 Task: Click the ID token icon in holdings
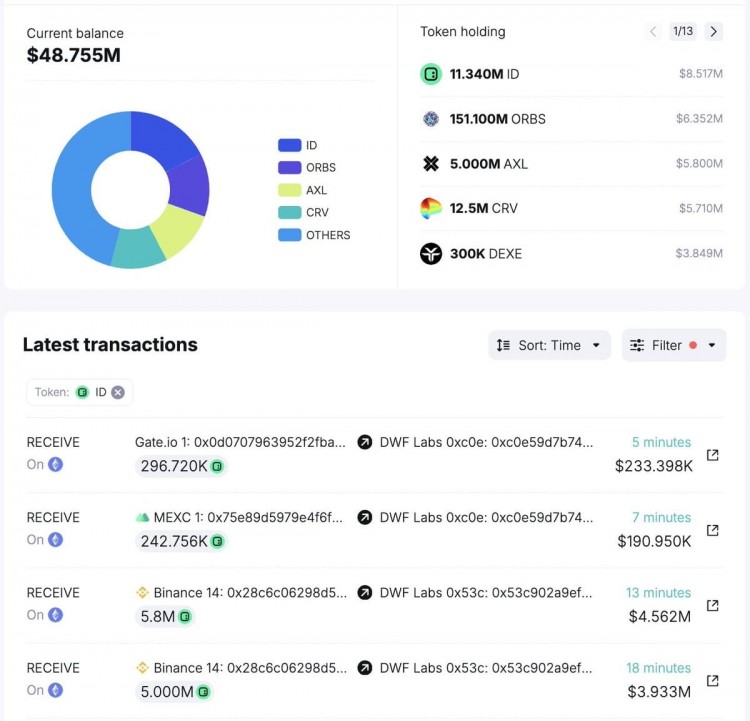431,74
